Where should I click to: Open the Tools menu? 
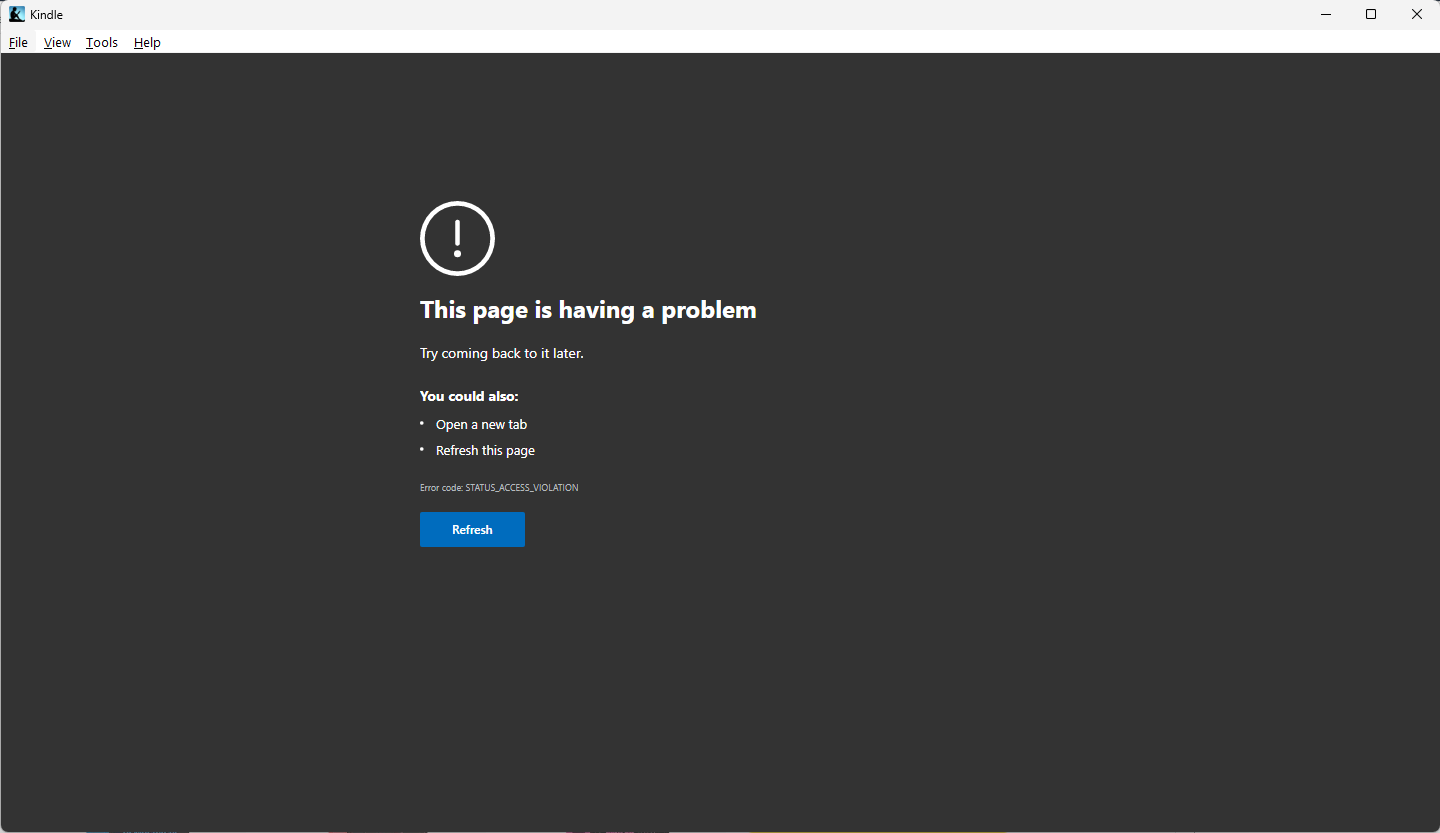[100, 42]
